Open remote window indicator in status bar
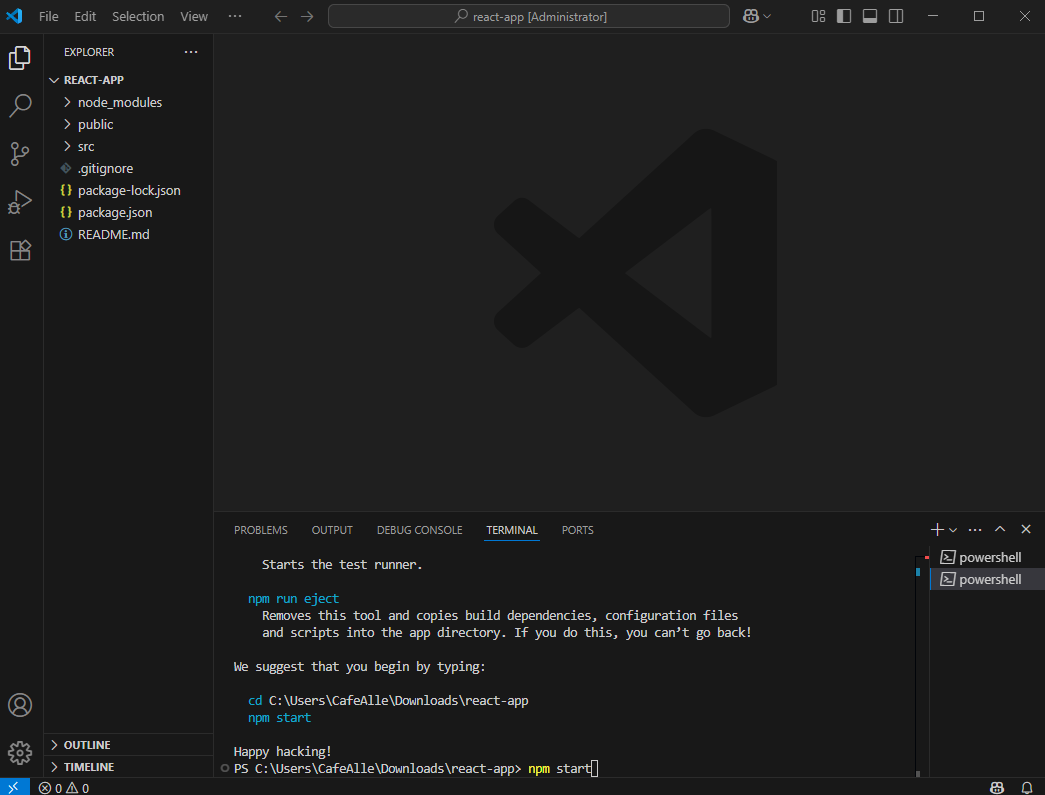Viewport: 1045px width, 795px height. coord(14,788)
